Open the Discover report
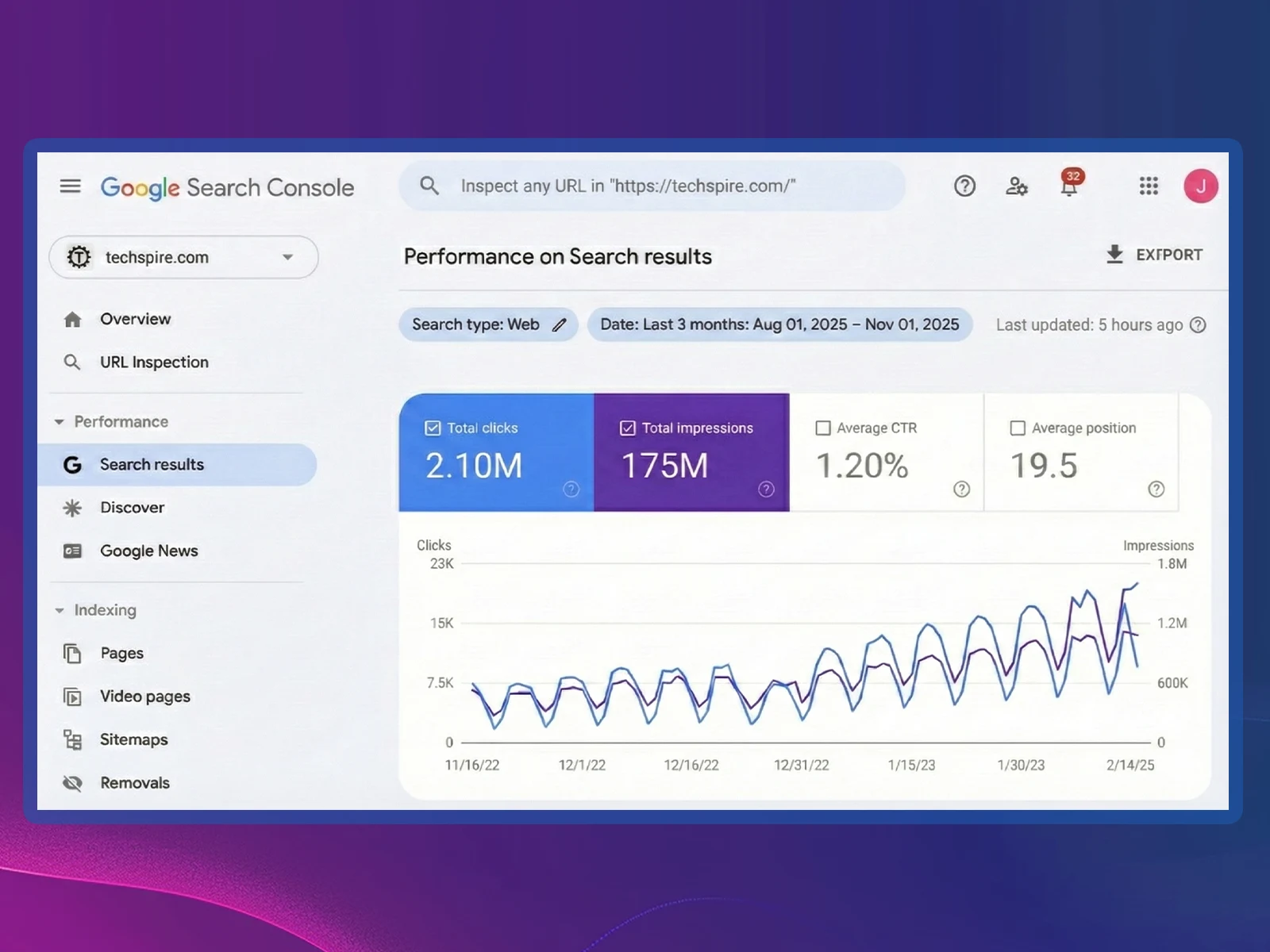The height and width of the screenshot is (952, 1270). [x=132, y=507]
